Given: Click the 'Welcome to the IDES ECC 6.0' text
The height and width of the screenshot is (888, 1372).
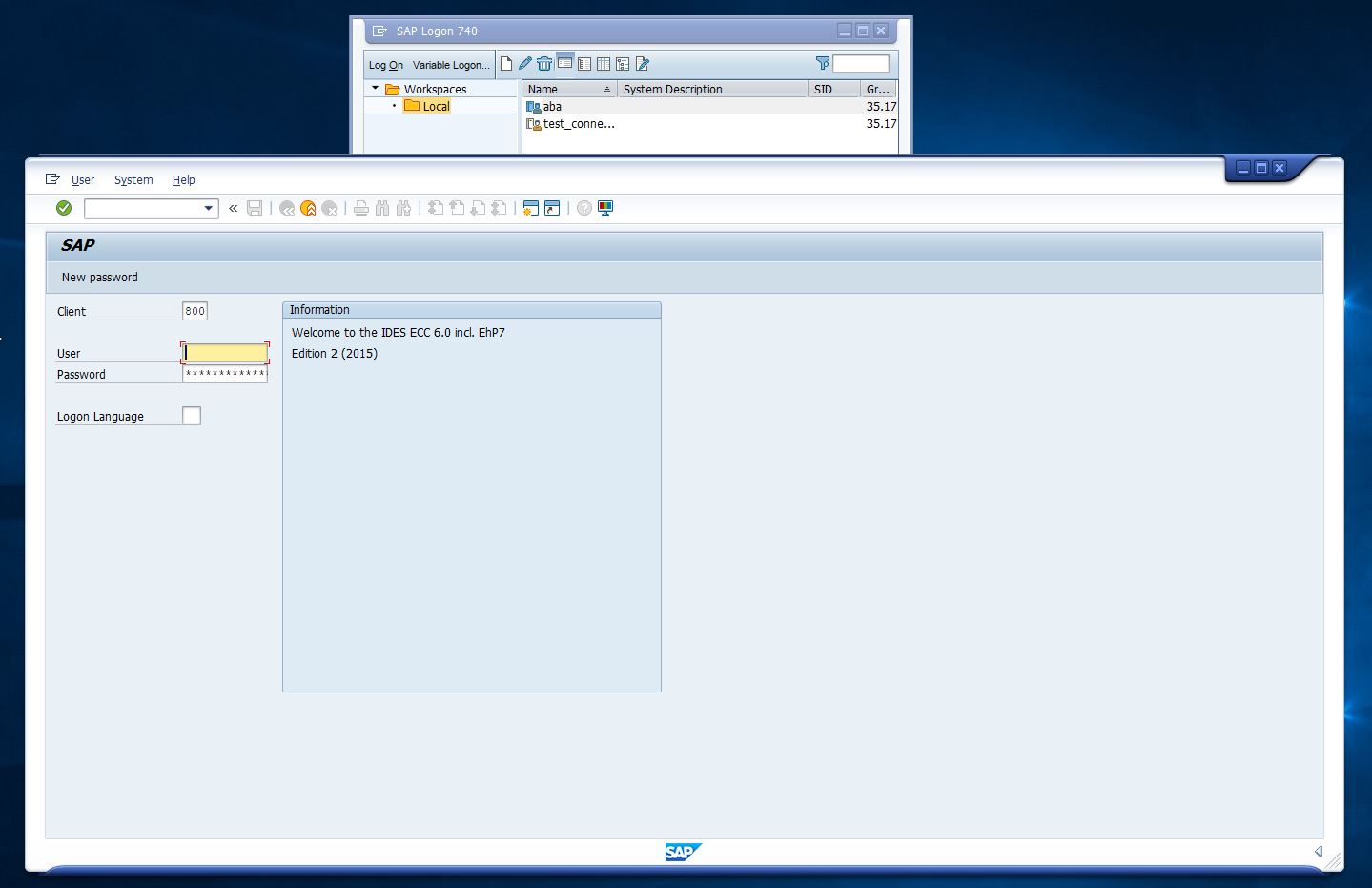Looking at the screenshot, I should pos(399,332).
